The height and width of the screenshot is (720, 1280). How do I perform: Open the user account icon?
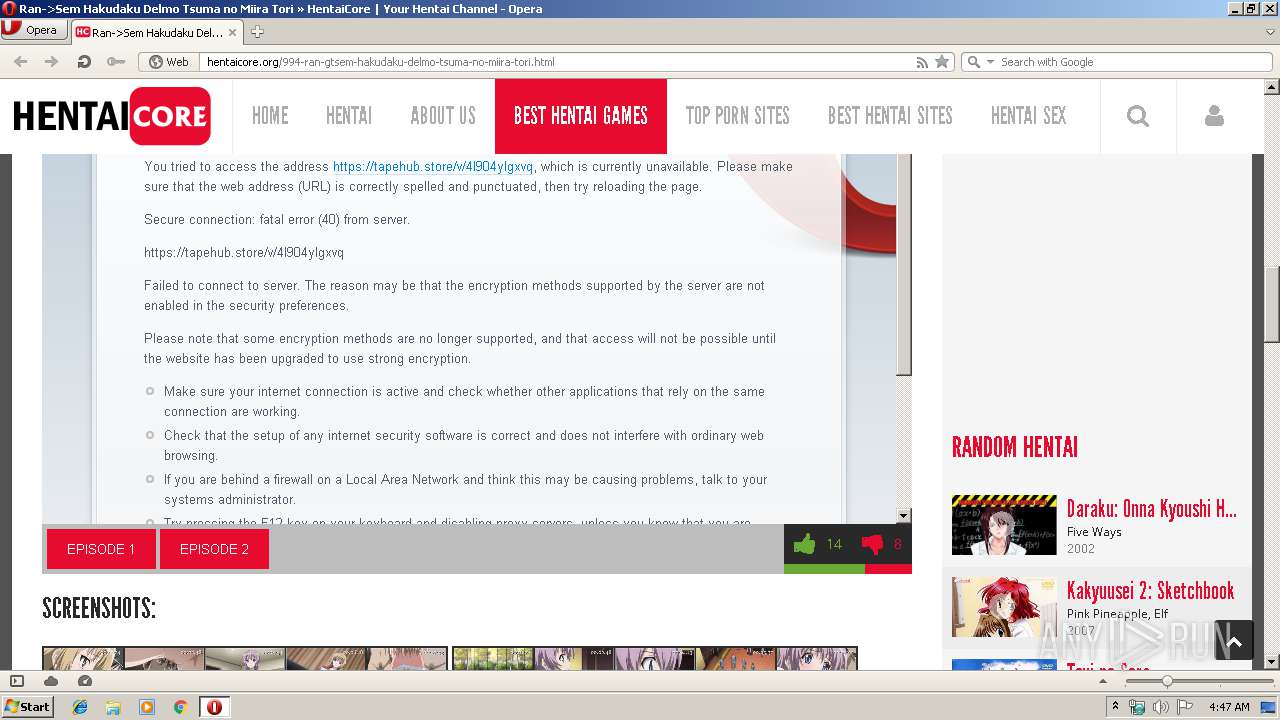coord(1214,116)
